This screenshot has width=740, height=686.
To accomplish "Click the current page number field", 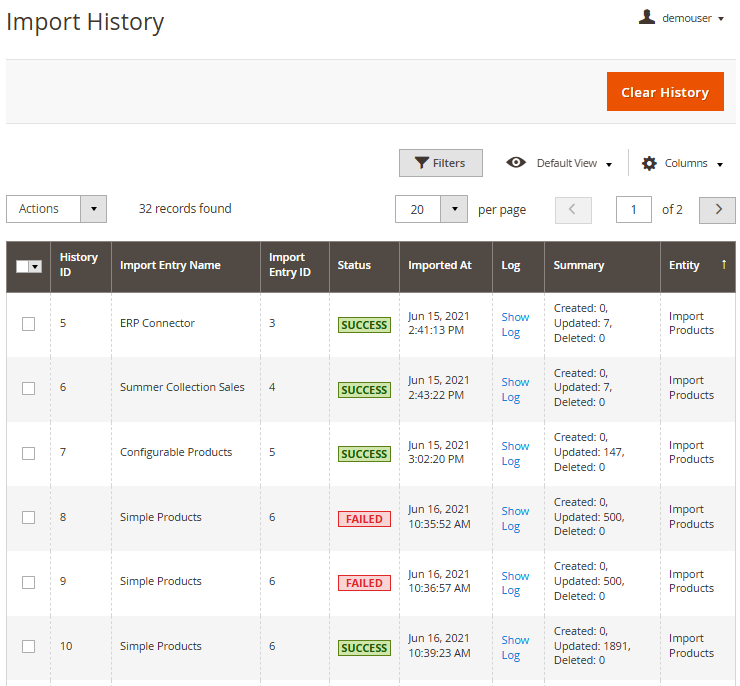I will [x=633, y=209].
